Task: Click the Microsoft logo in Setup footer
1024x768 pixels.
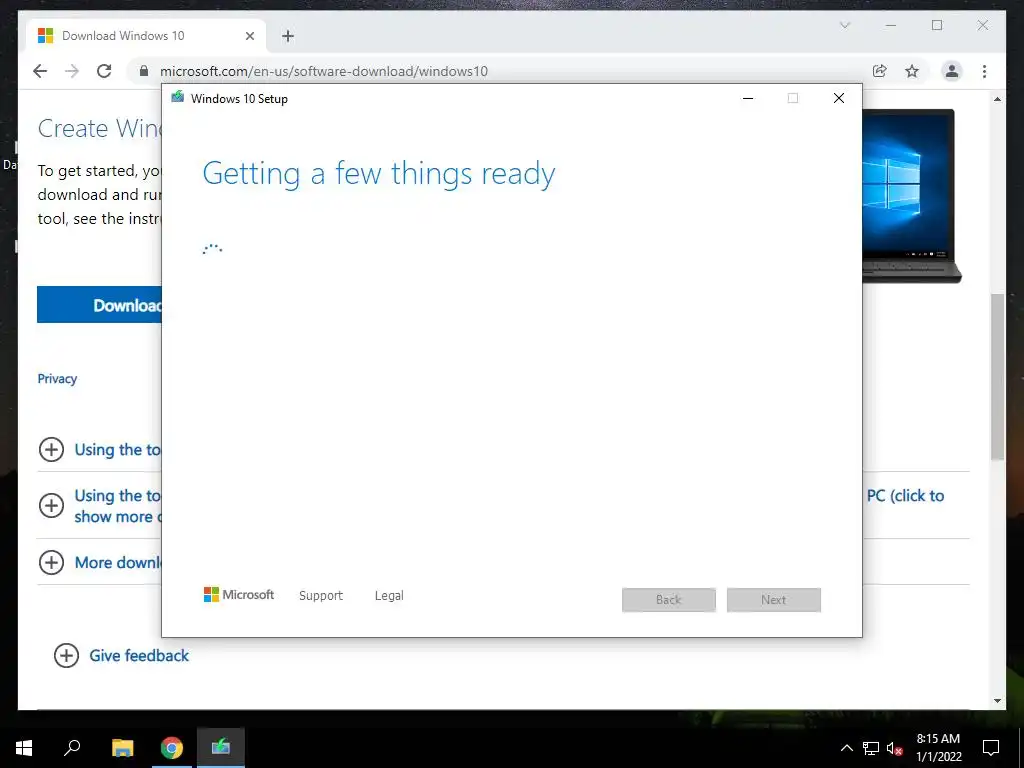Action: pyautogui.click(x=239, y=595)
